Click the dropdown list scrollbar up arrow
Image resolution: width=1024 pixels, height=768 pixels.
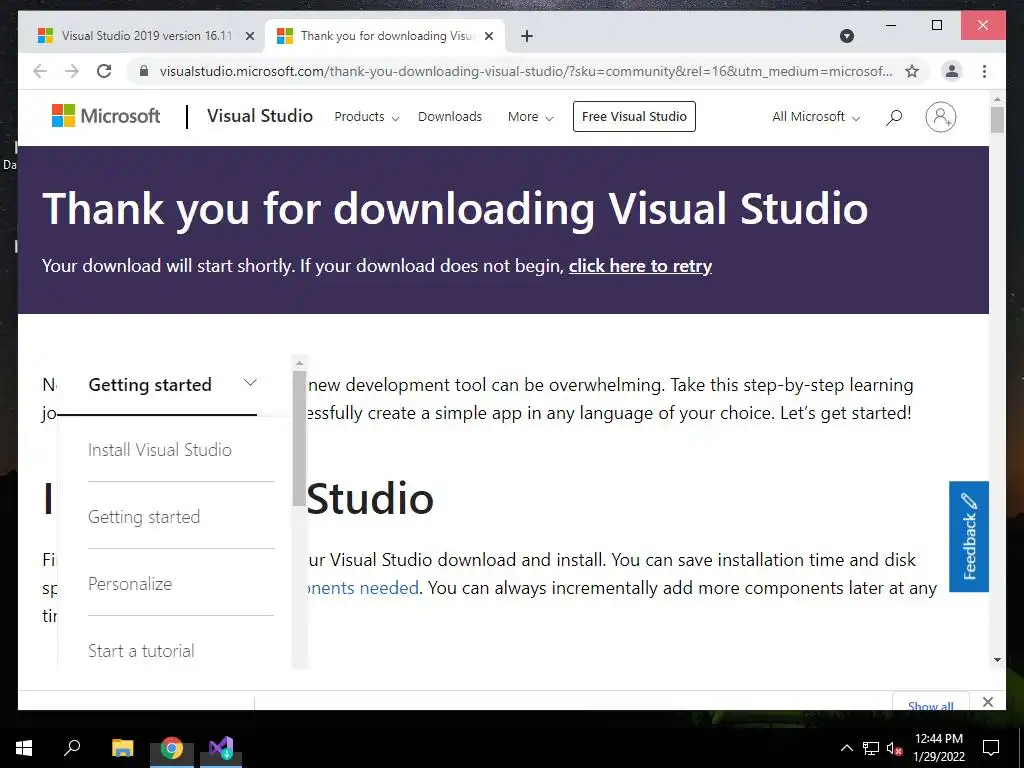point(299,363)
